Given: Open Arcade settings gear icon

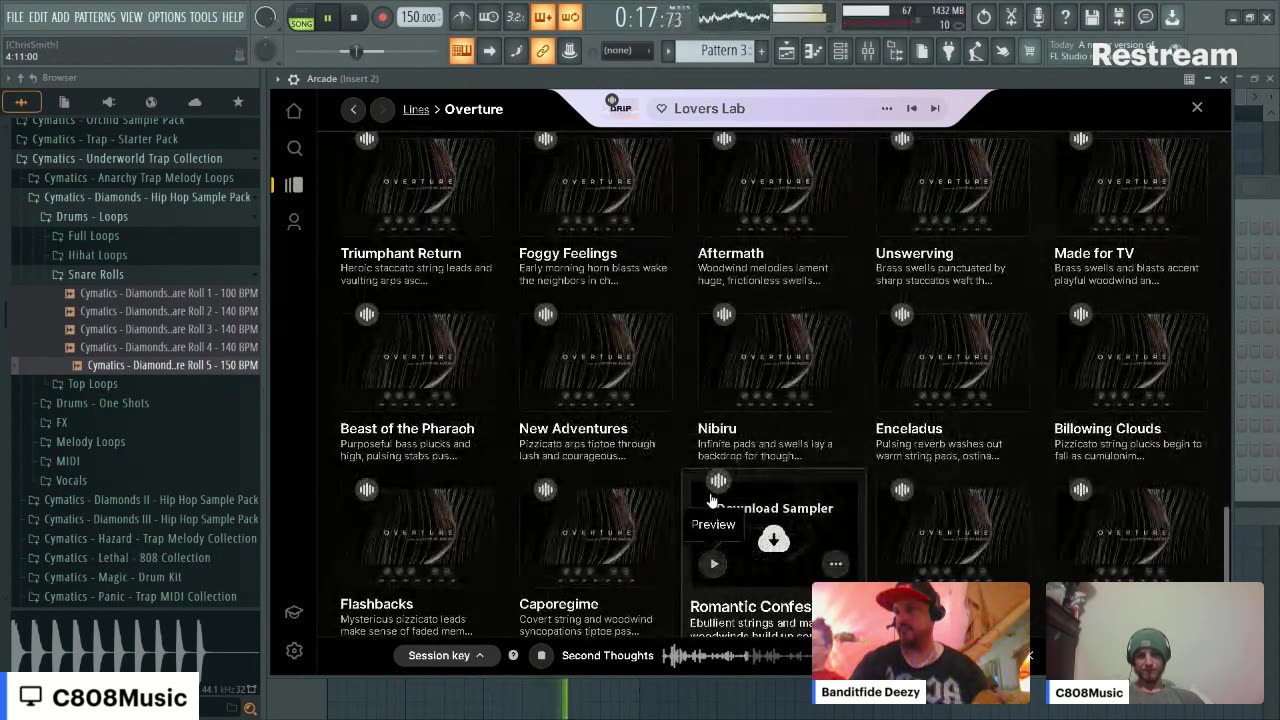Looking at the screenshot, I should pos(294,650).
